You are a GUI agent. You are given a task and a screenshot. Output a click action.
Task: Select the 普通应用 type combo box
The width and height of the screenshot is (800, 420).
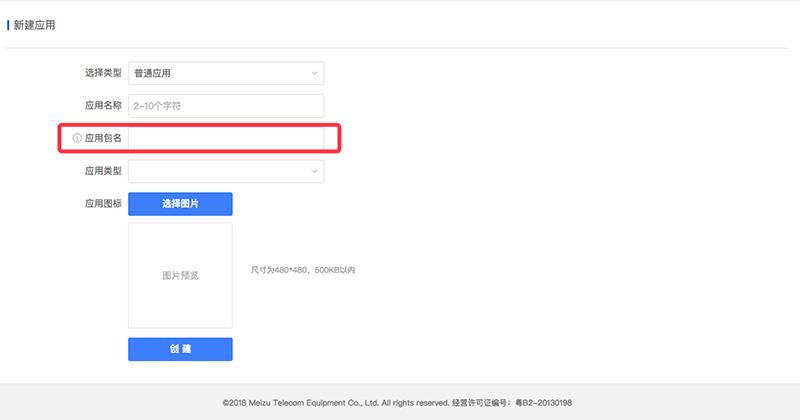(215, 73)
